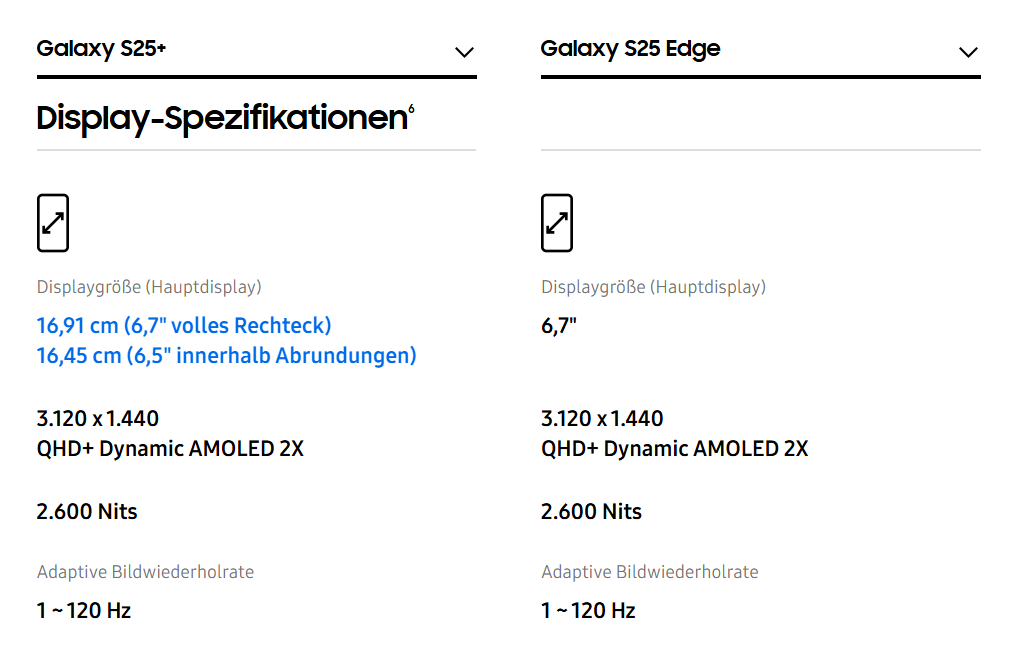Click the 3.120 x 1.440 resolution for Galaxy S25+

coord(98,418)
